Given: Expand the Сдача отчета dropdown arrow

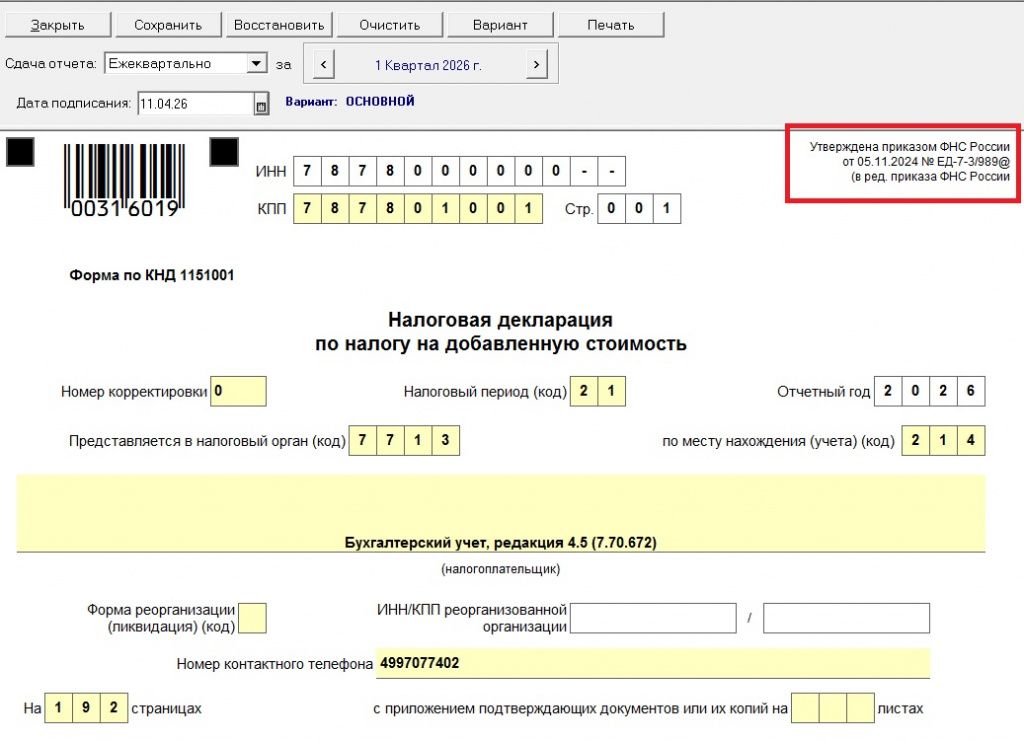Looking at the screenshot, I should click(257, 63).
